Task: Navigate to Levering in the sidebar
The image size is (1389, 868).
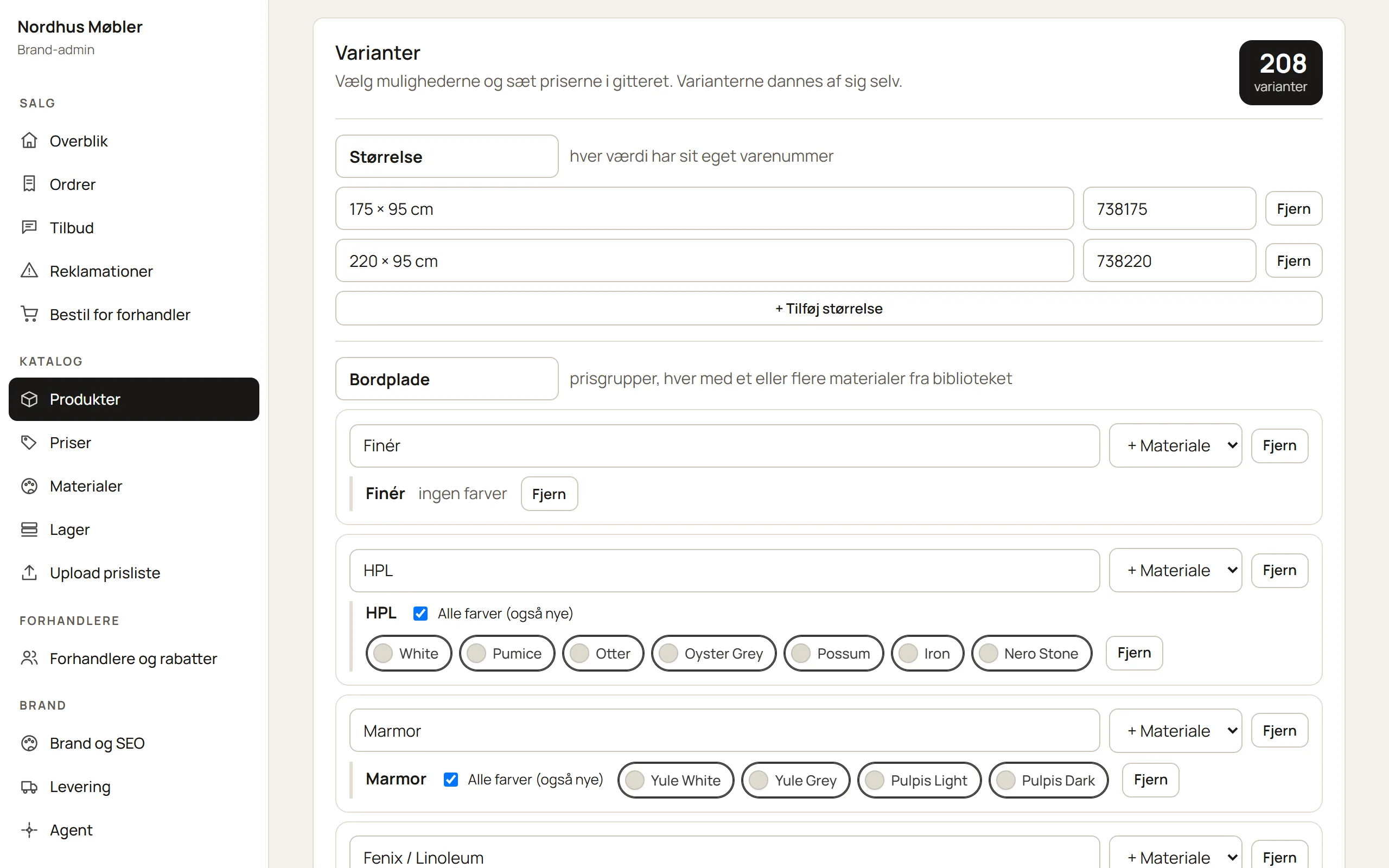Action: (133, 787)
